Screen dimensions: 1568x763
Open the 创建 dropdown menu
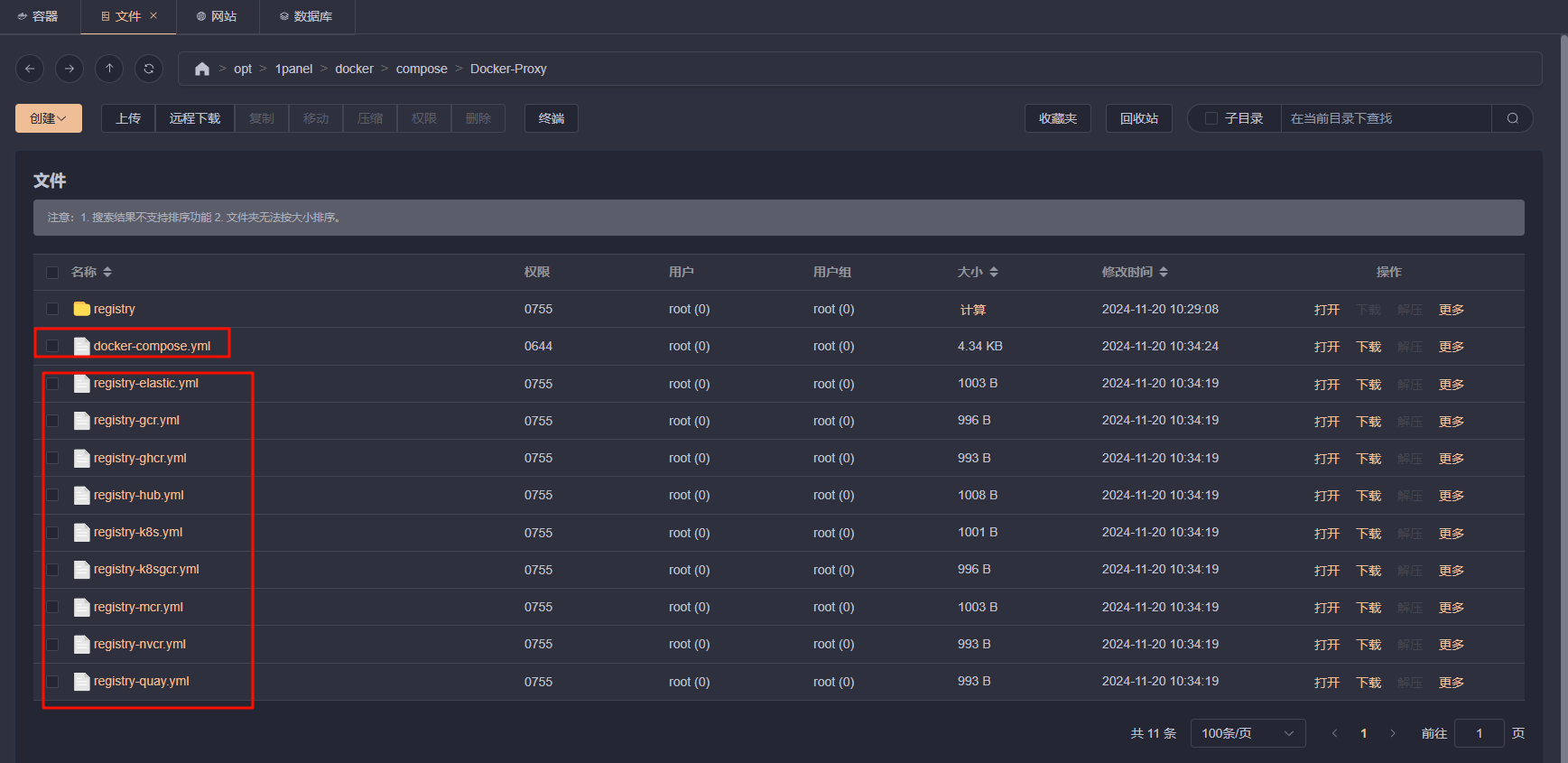click(x=49, y=118)
